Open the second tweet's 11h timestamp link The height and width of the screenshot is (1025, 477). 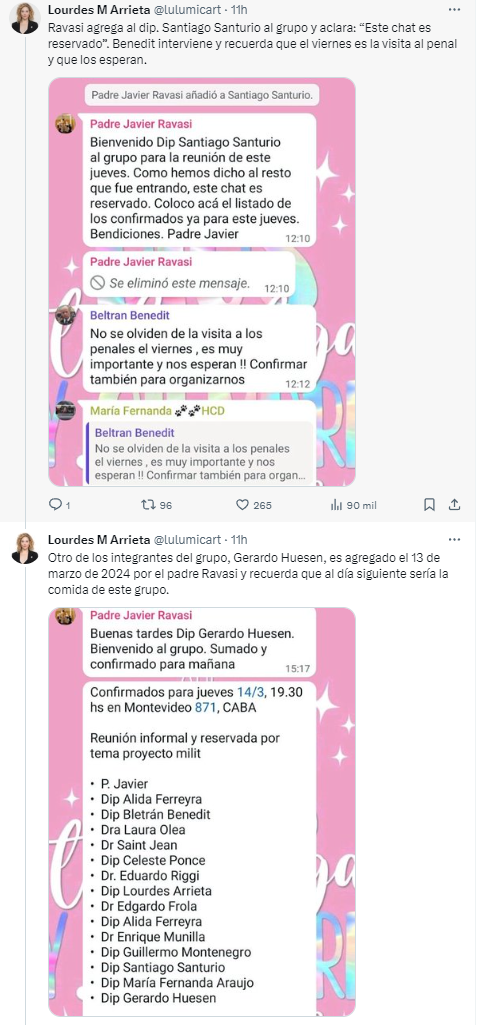tap(239, 540)
